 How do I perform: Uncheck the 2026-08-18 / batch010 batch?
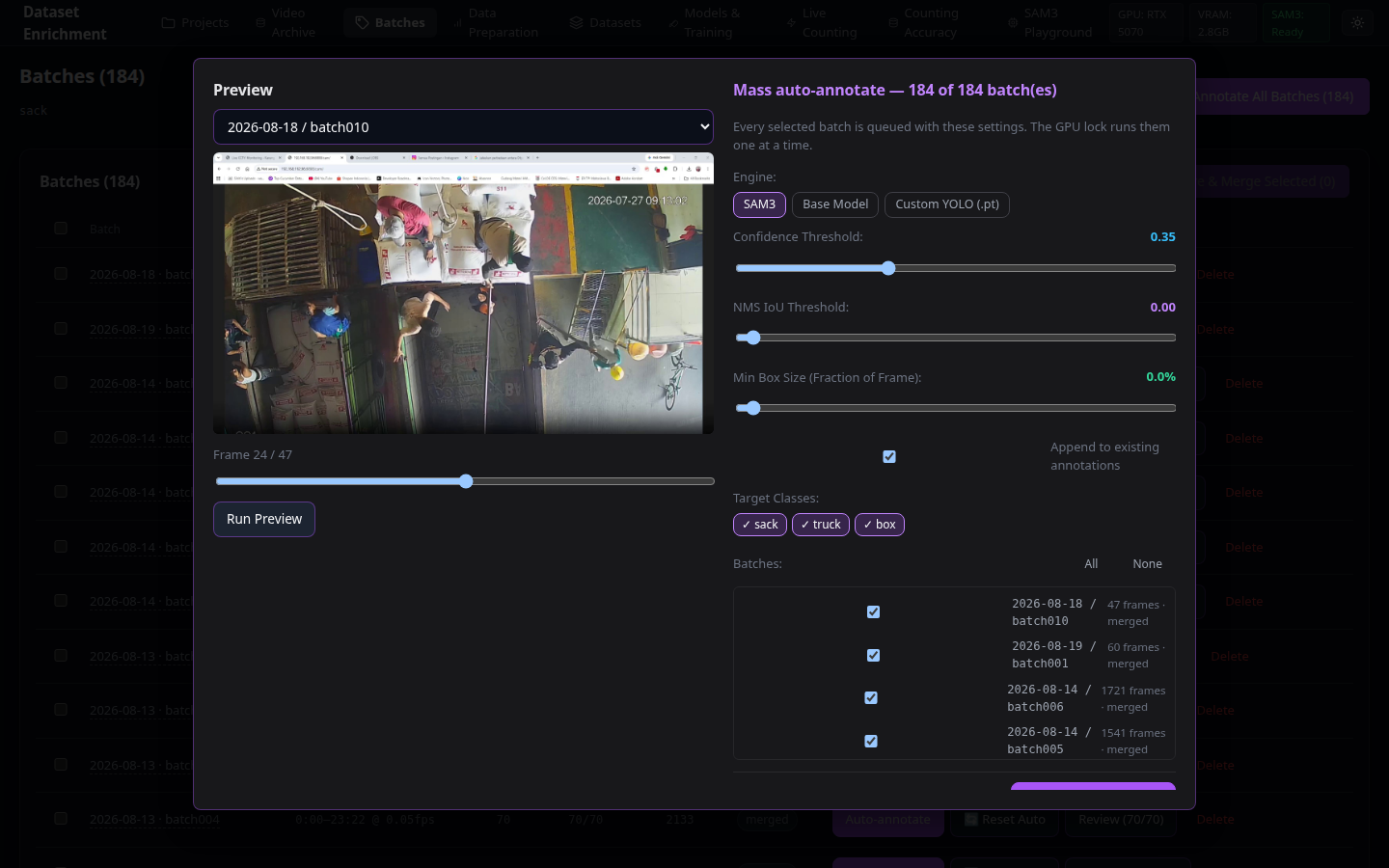point(873,611)
